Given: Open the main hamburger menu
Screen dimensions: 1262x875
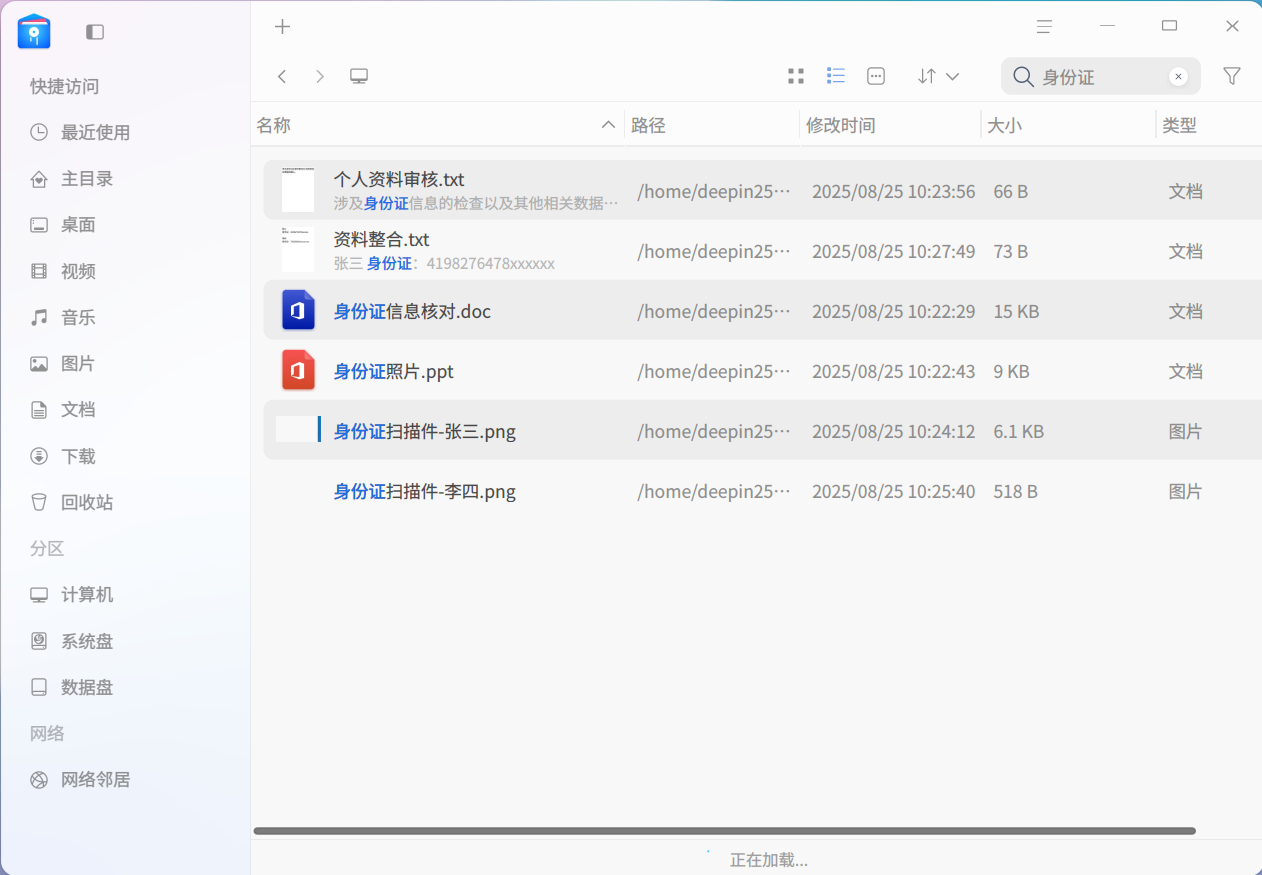Looking at the screenshot, I should pyautogui.click(x=1044, y=27).
